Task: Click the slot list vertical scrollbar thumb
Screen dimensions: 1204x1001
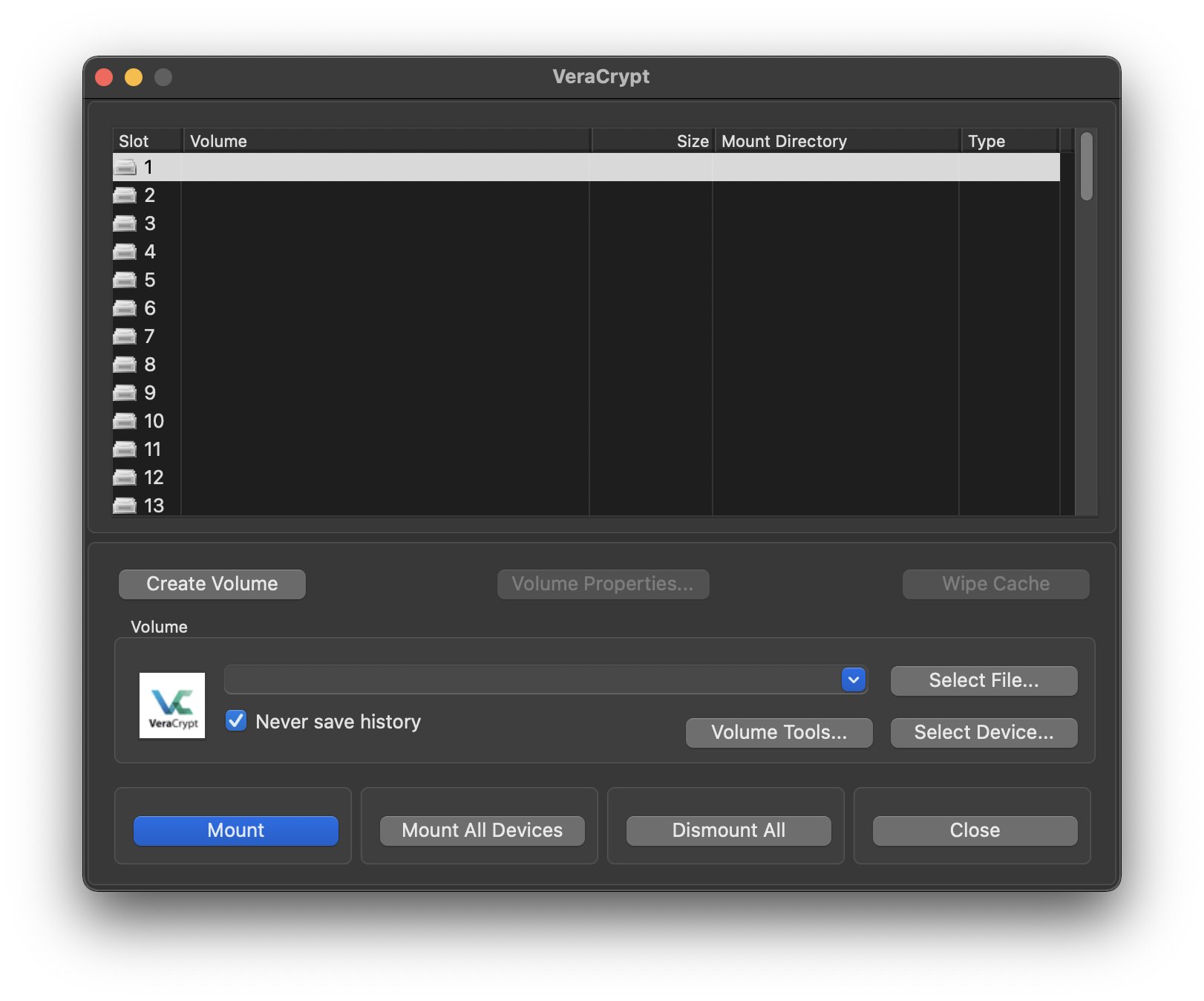Action: pos(1087,166)
